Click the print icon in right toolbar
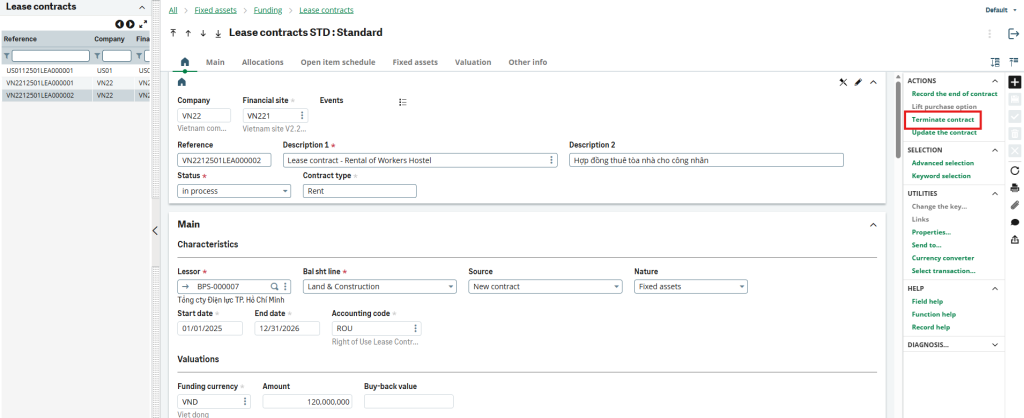Image resolution: width=1024 pixels, height=418 pixels. pyautogui.click(x=1014, y=187)
